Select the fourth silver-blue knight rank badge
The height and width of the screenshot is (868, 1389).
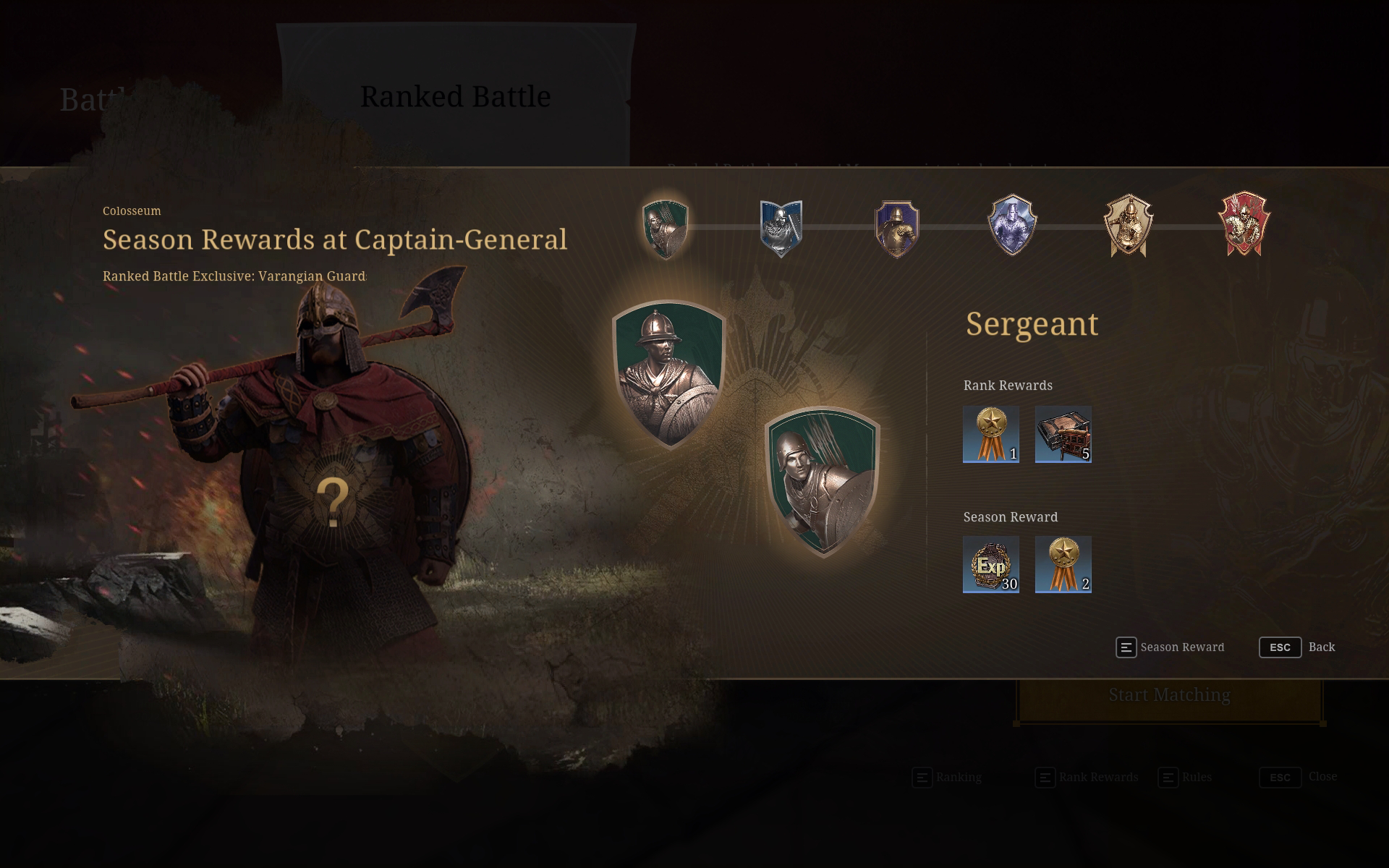(1013, 225)
